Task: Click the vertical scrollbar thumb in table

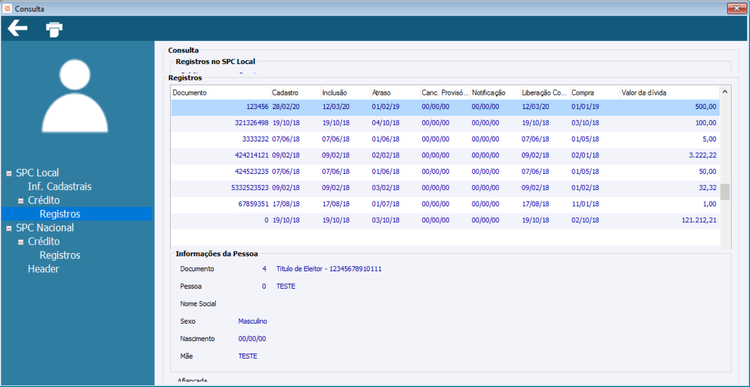Action: tap(725, 192)
